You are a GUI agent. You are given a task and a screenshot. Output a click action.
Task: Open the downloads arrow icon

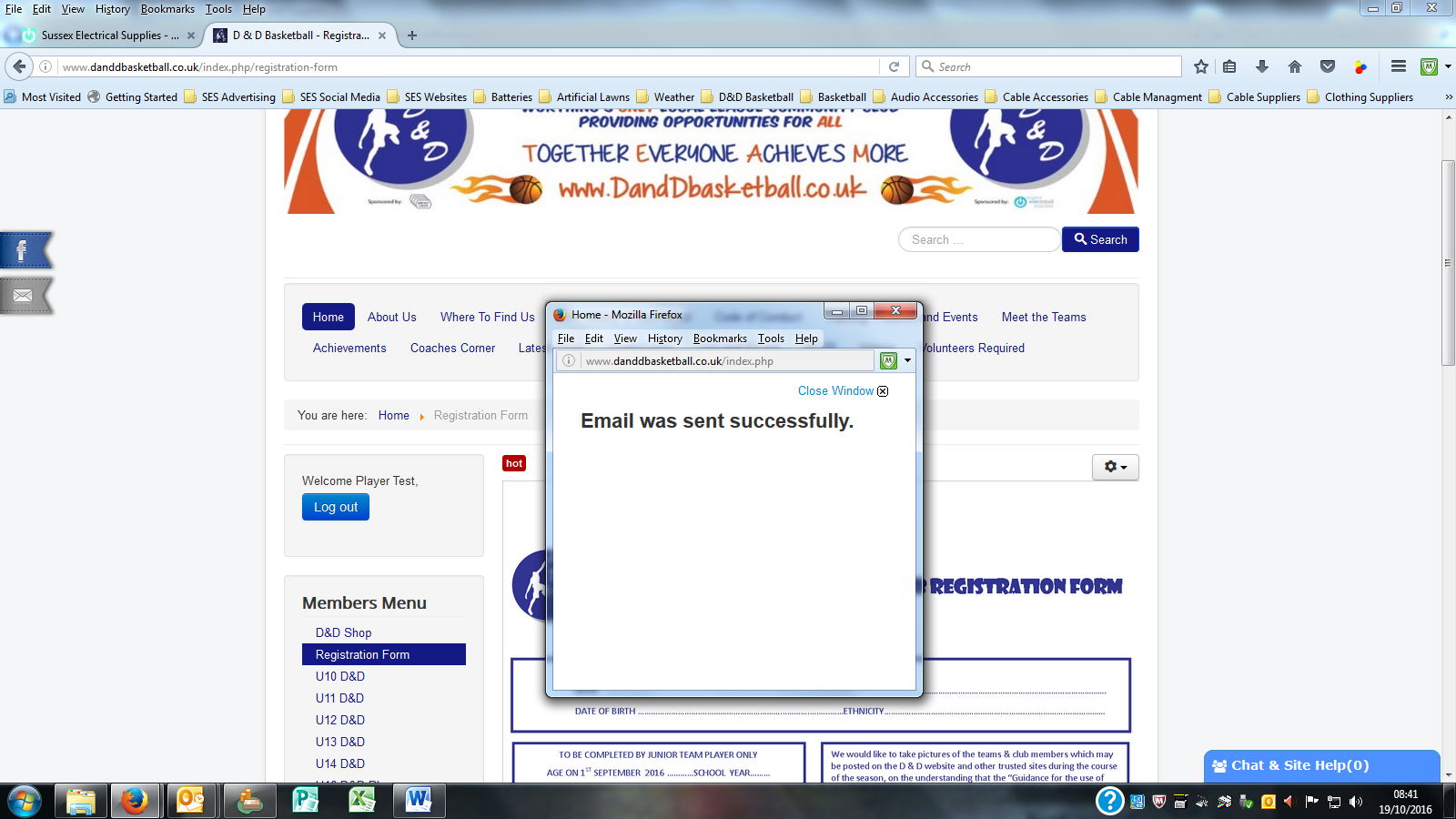[1262, 66]
